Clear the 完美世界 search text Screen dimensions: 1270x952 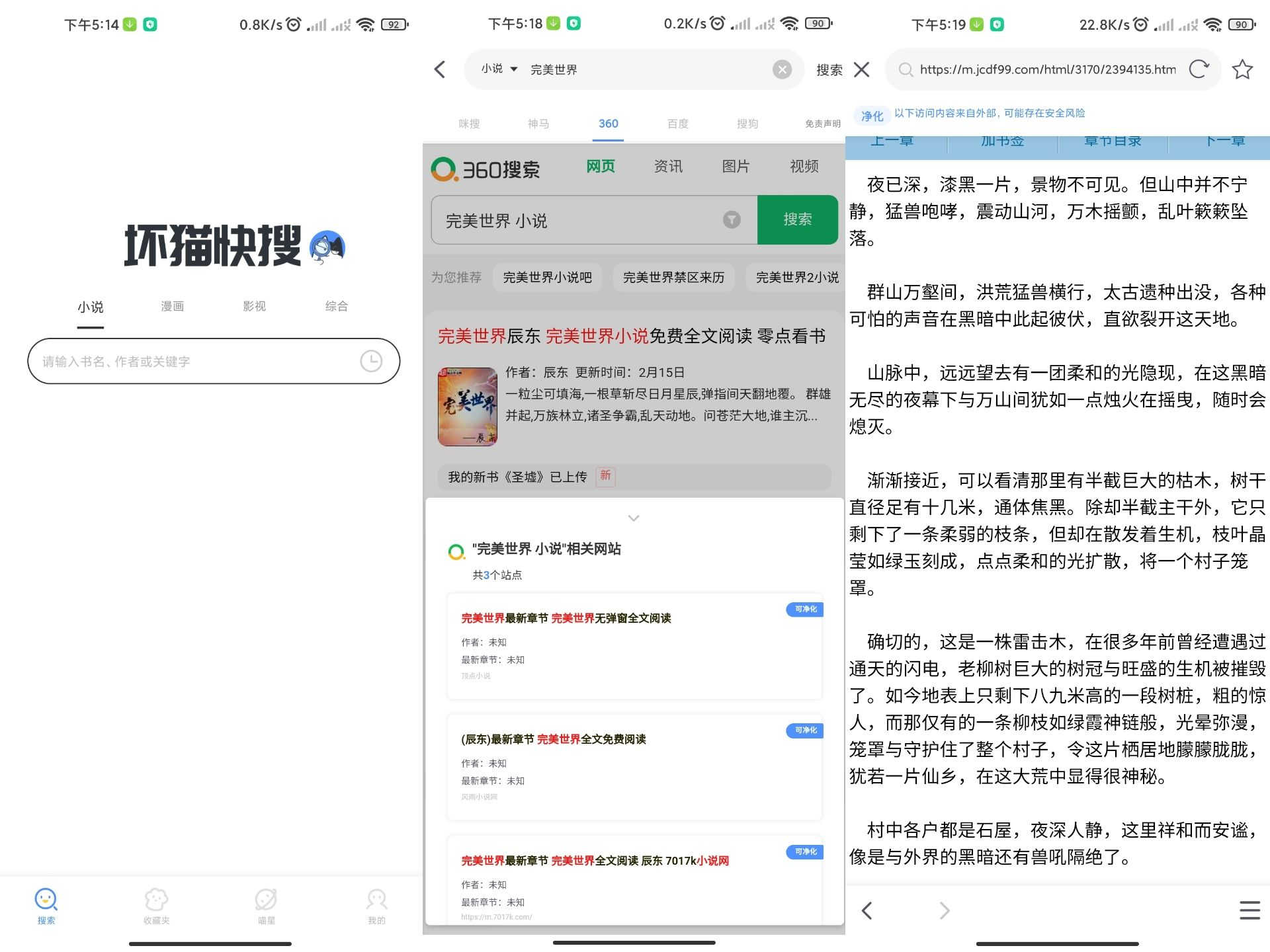coord(782,69)
